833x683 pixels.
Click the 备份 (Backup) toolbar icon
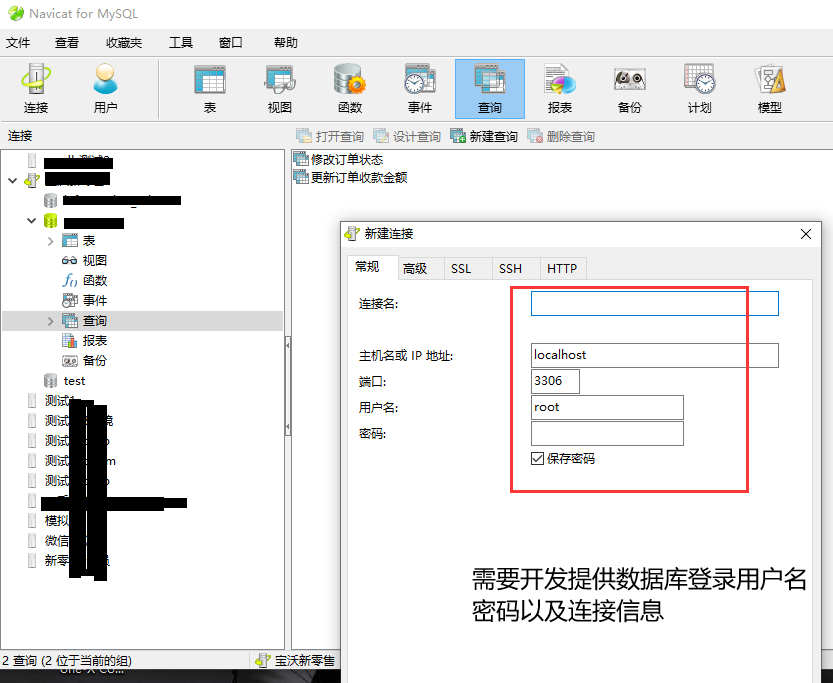pyautogui.click(x=630, y=89)
